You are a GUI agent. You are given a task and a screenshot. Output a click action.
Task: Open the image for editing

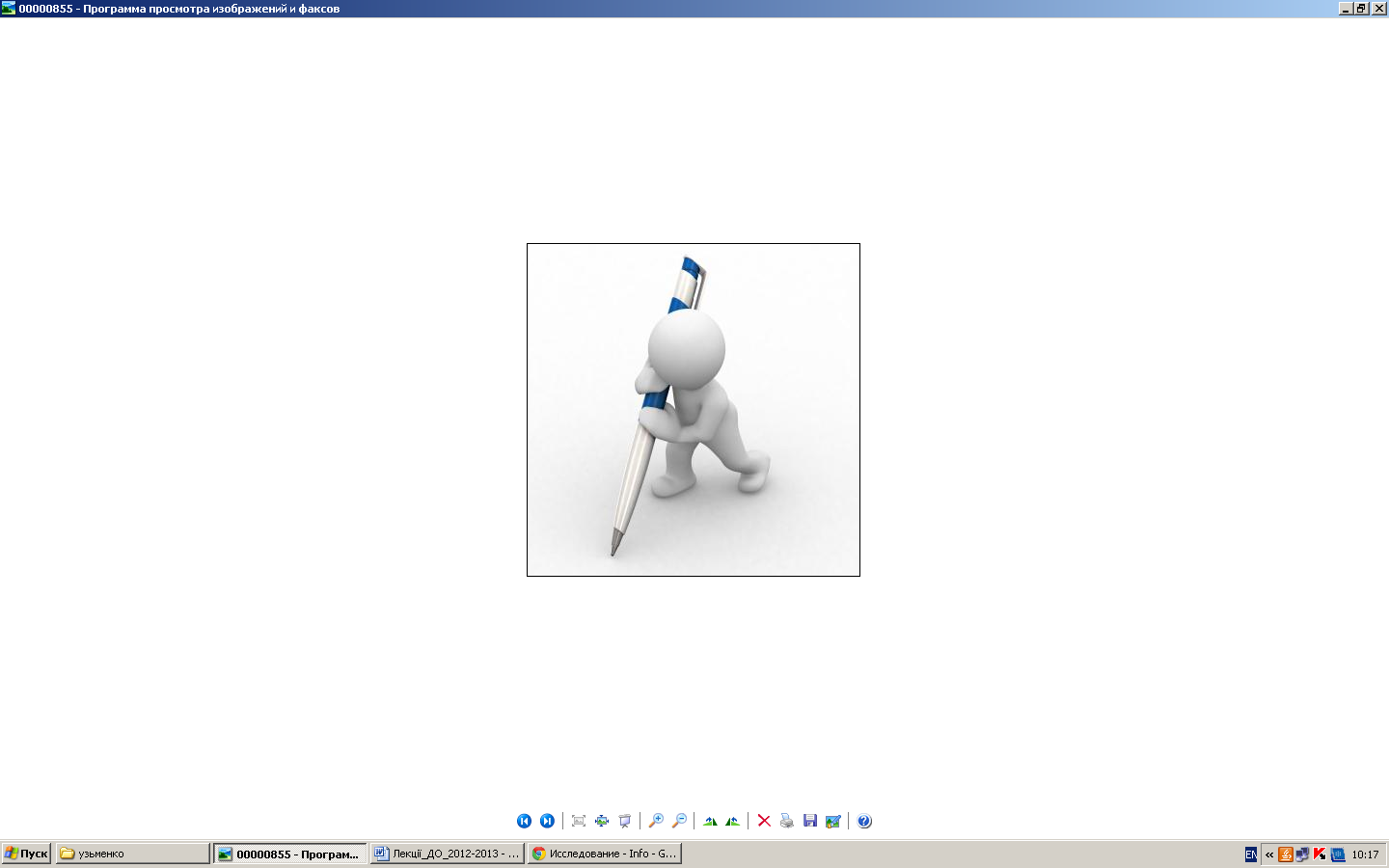[x=833, y=821]
